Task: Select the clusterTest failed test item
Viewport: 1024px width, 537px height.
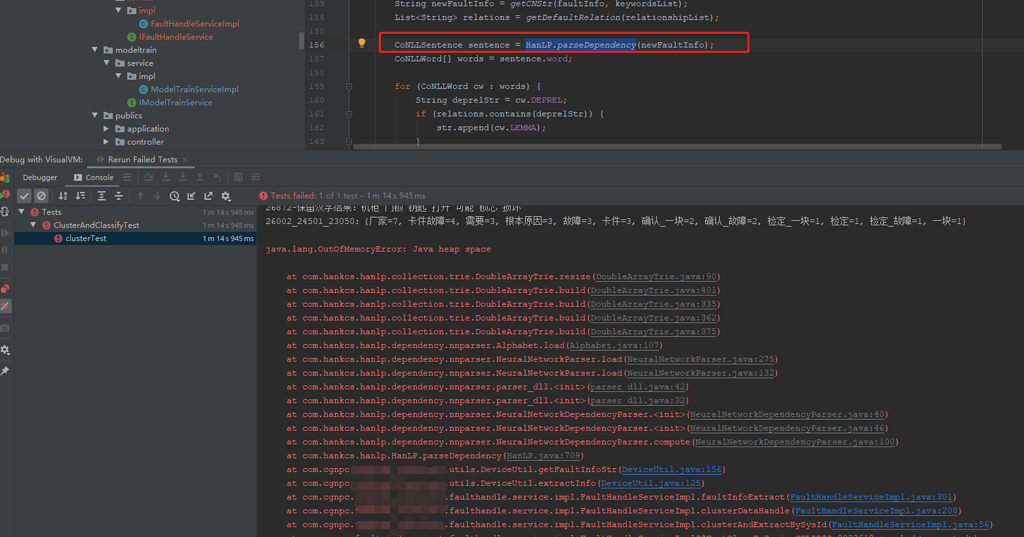Action: [85, 238]
